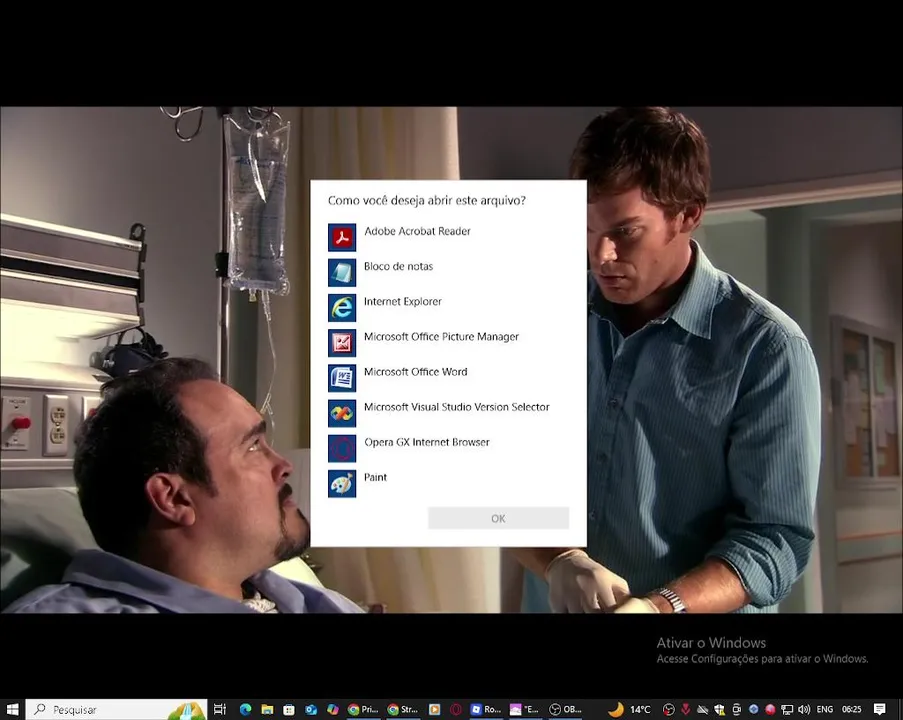The image size is (903, 720).
Task: Click "Opera GX Internet Browser" text
Action: [427, 442]
